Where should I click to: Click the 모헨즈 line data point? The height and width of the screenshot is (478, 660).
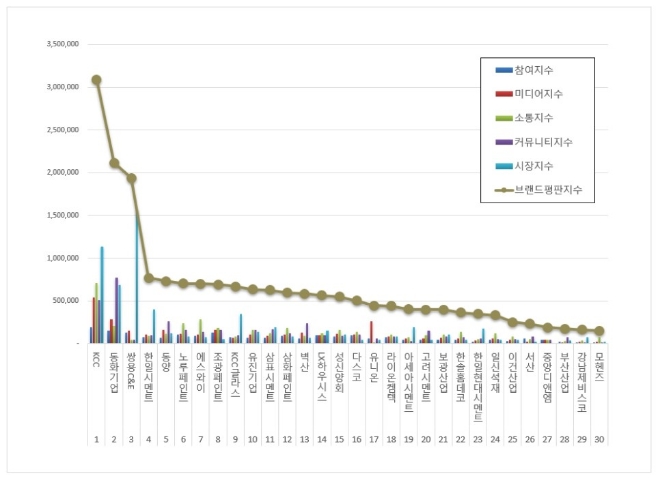[x=599, y=331]
